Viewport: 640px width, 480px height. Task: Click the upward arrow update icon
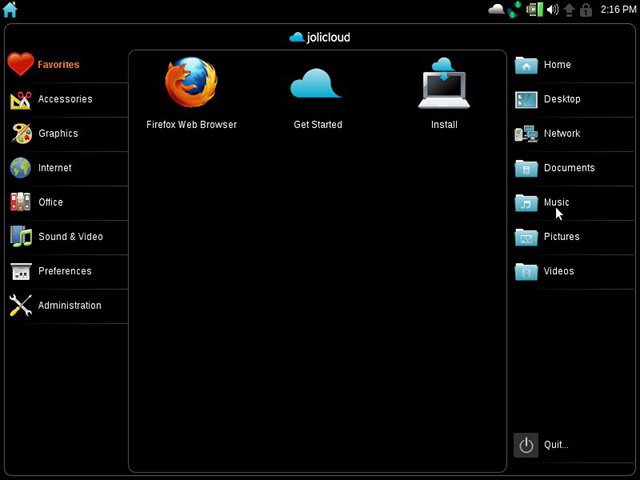(x=569, y=10)
